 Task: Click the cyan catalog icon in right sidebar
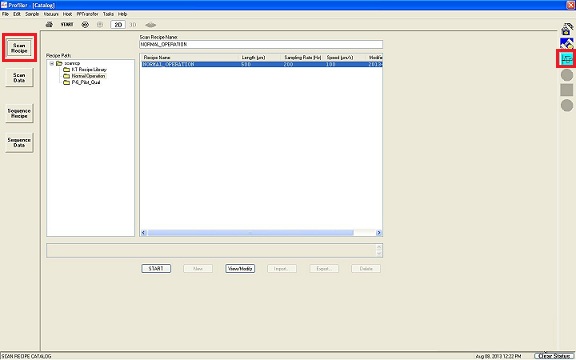point(567,59)
